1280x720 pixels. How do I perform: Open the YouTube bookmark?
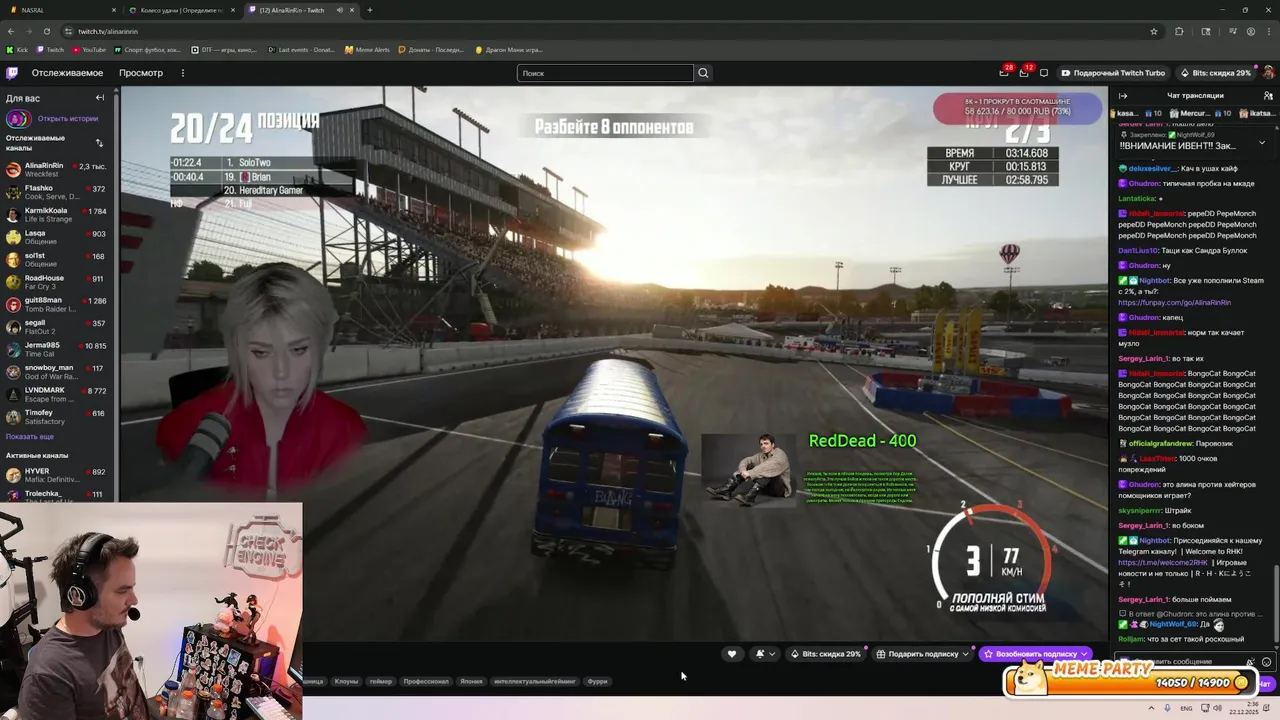click(89, 50)
